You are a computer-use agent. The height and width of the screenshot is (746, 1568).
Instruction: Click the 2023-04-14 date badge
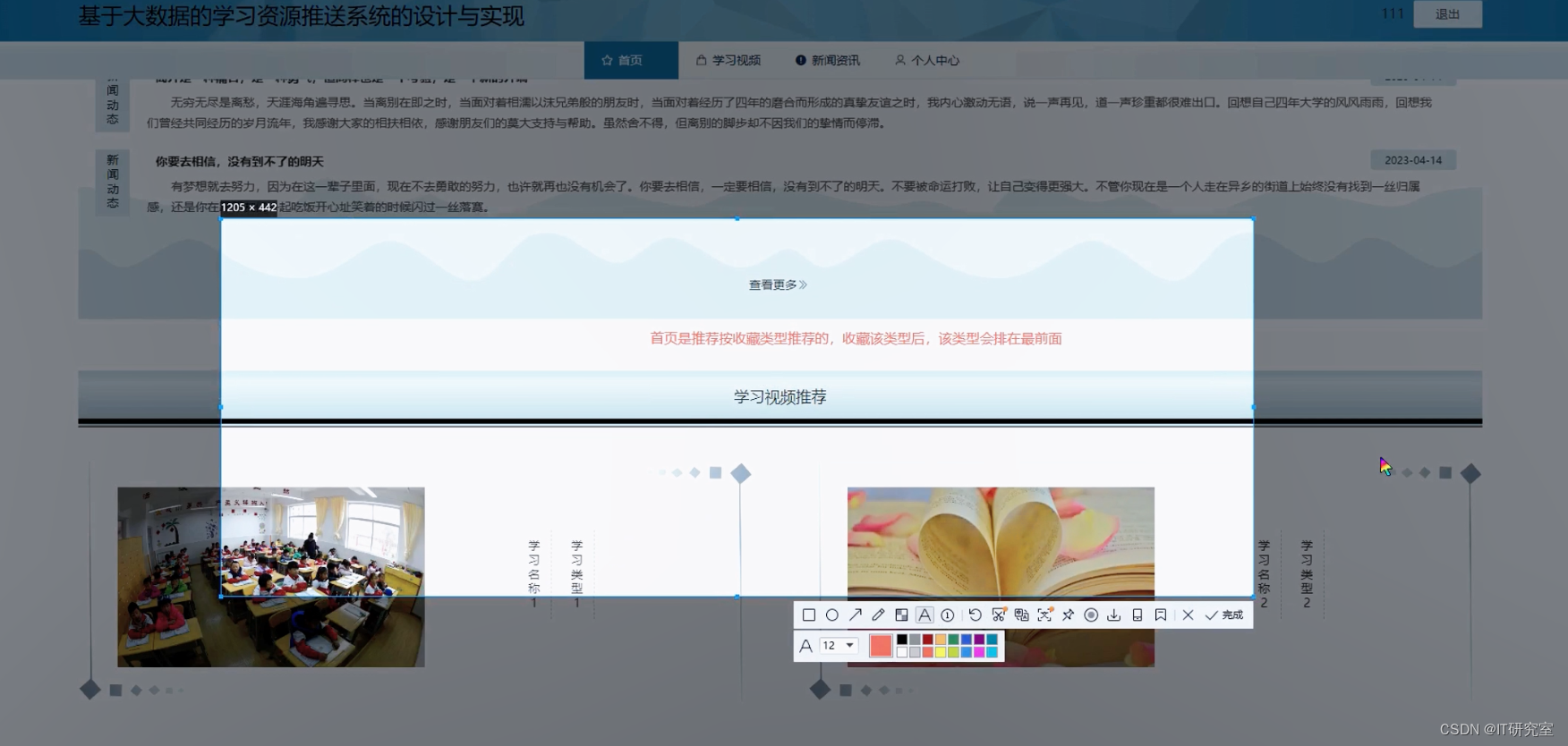(1413, 160)
